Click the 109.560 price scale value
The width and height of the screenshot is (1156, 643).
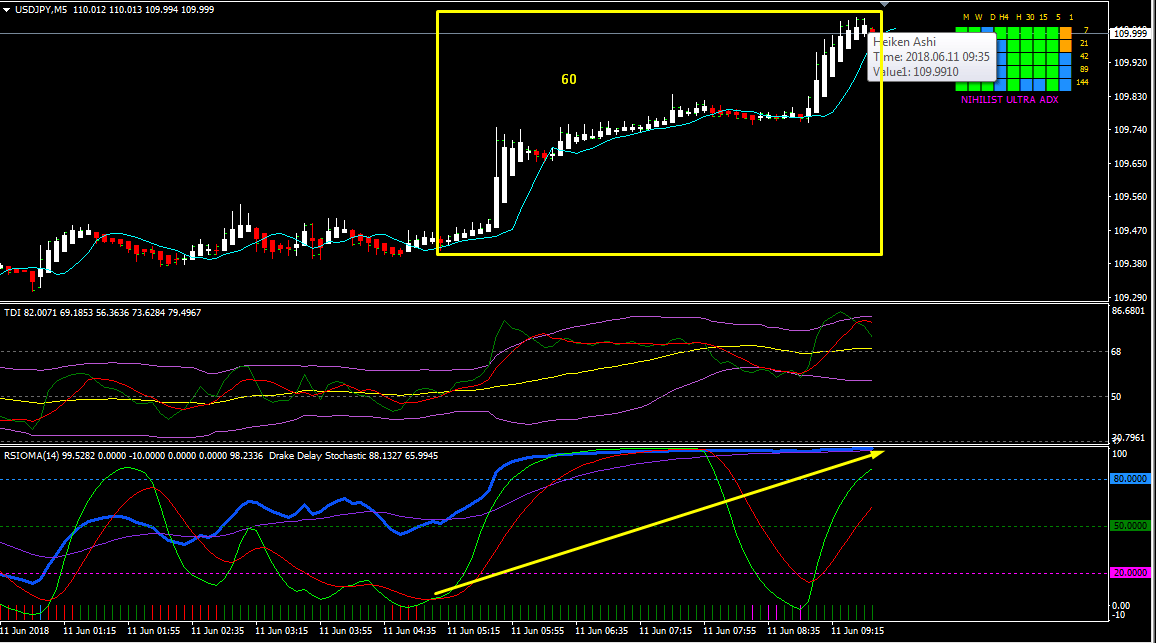tap(1130, 197)
